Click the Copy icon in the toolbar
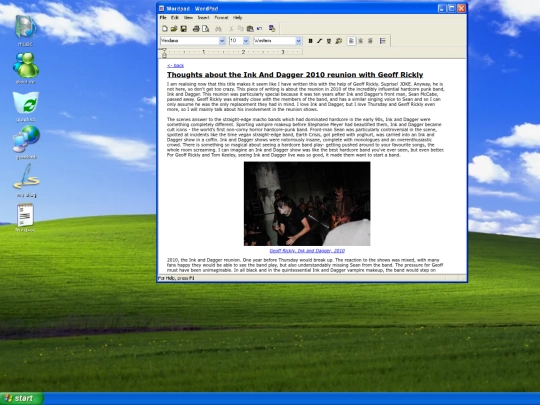The height and width of the screenshot is (405, 540). point(241,29)
